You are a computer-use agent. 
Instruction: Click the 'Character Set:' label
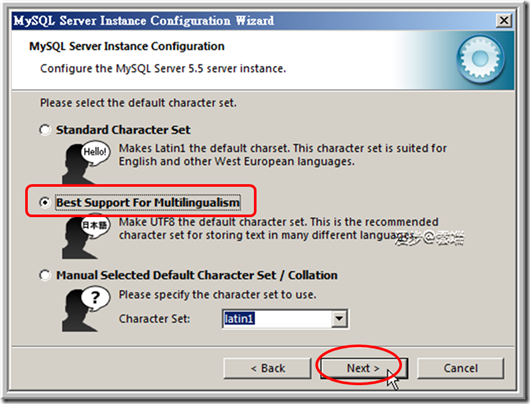[154, 318]
